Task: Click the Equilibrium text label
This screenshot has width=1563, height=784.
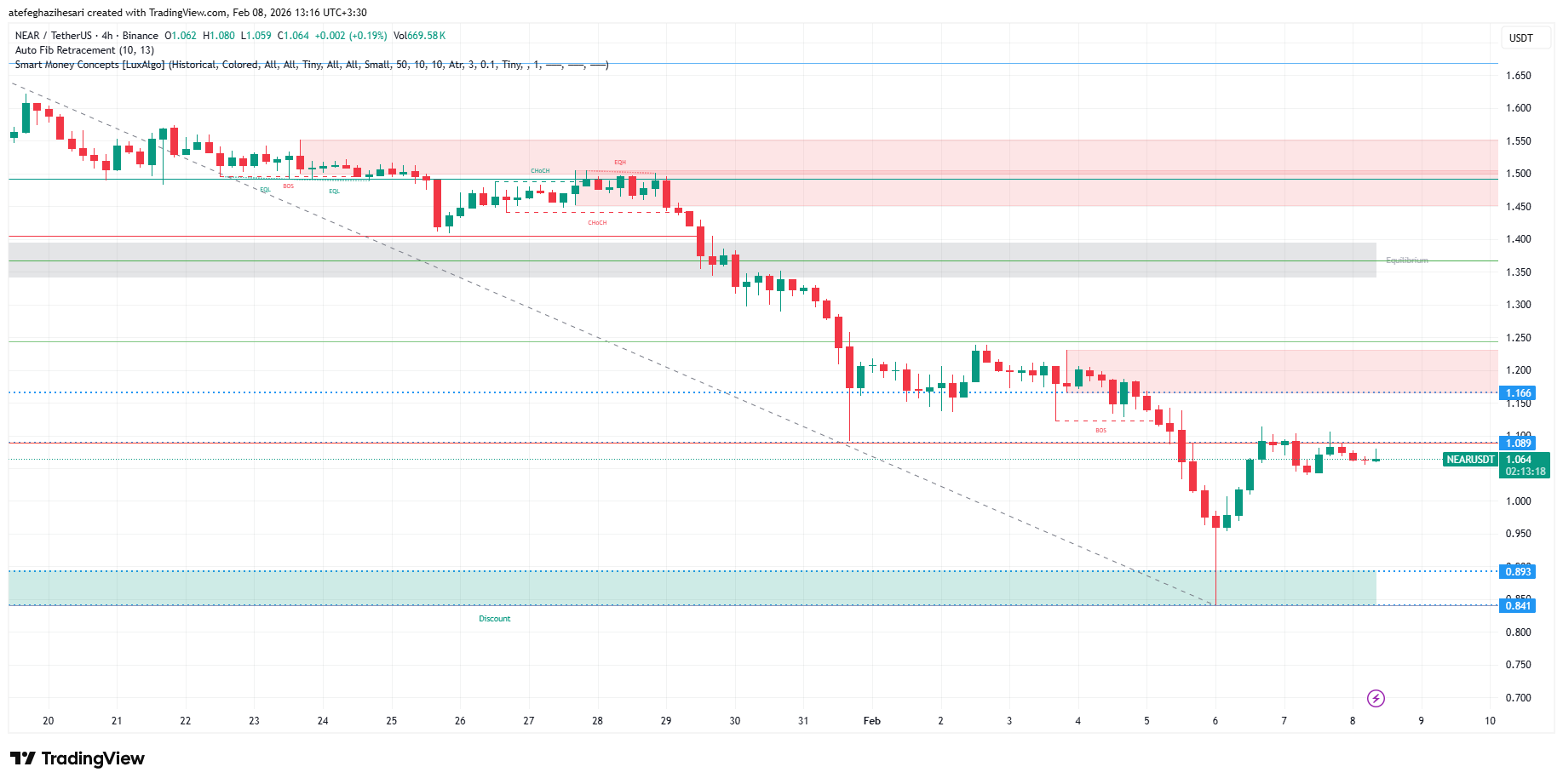Action: coord(1406,260)
